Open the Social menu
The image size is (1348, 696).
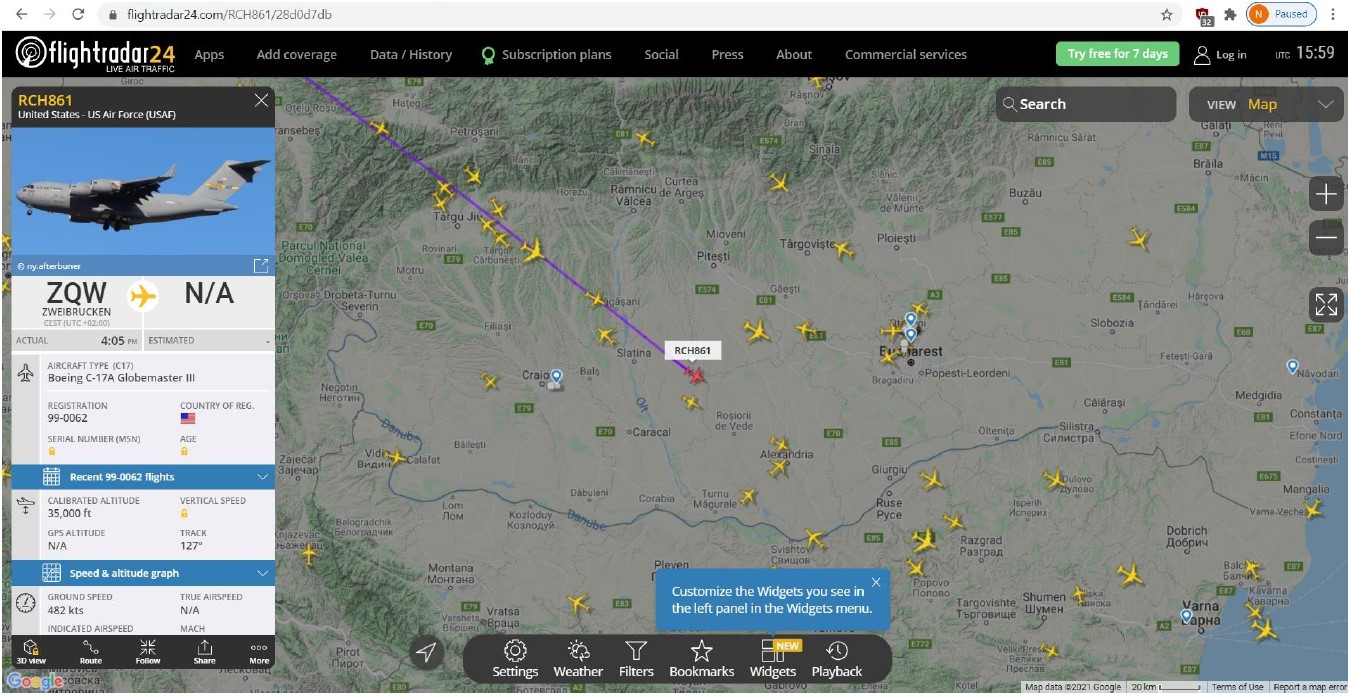point(661,55)
